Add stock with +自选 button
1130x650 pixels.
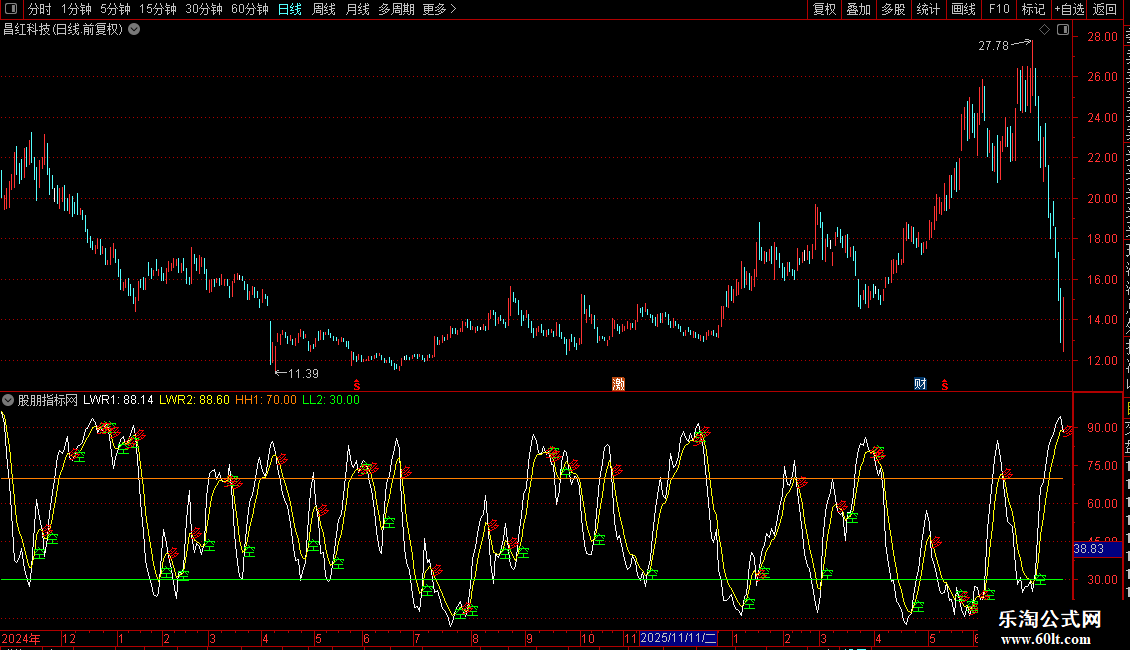click(1069, 9)
